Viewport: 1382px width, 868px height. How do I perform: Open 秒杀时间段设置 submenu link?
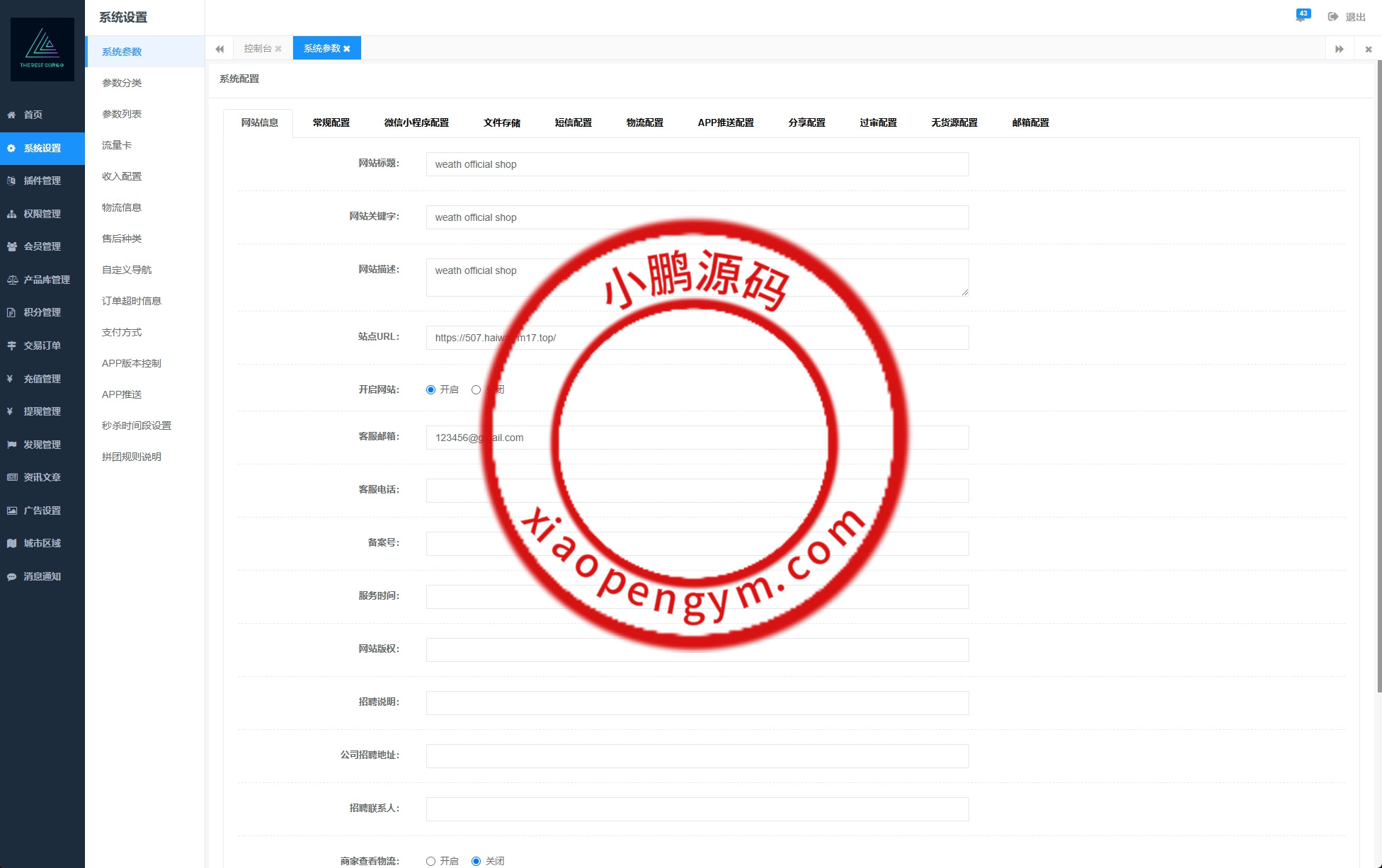click(137, 426)
